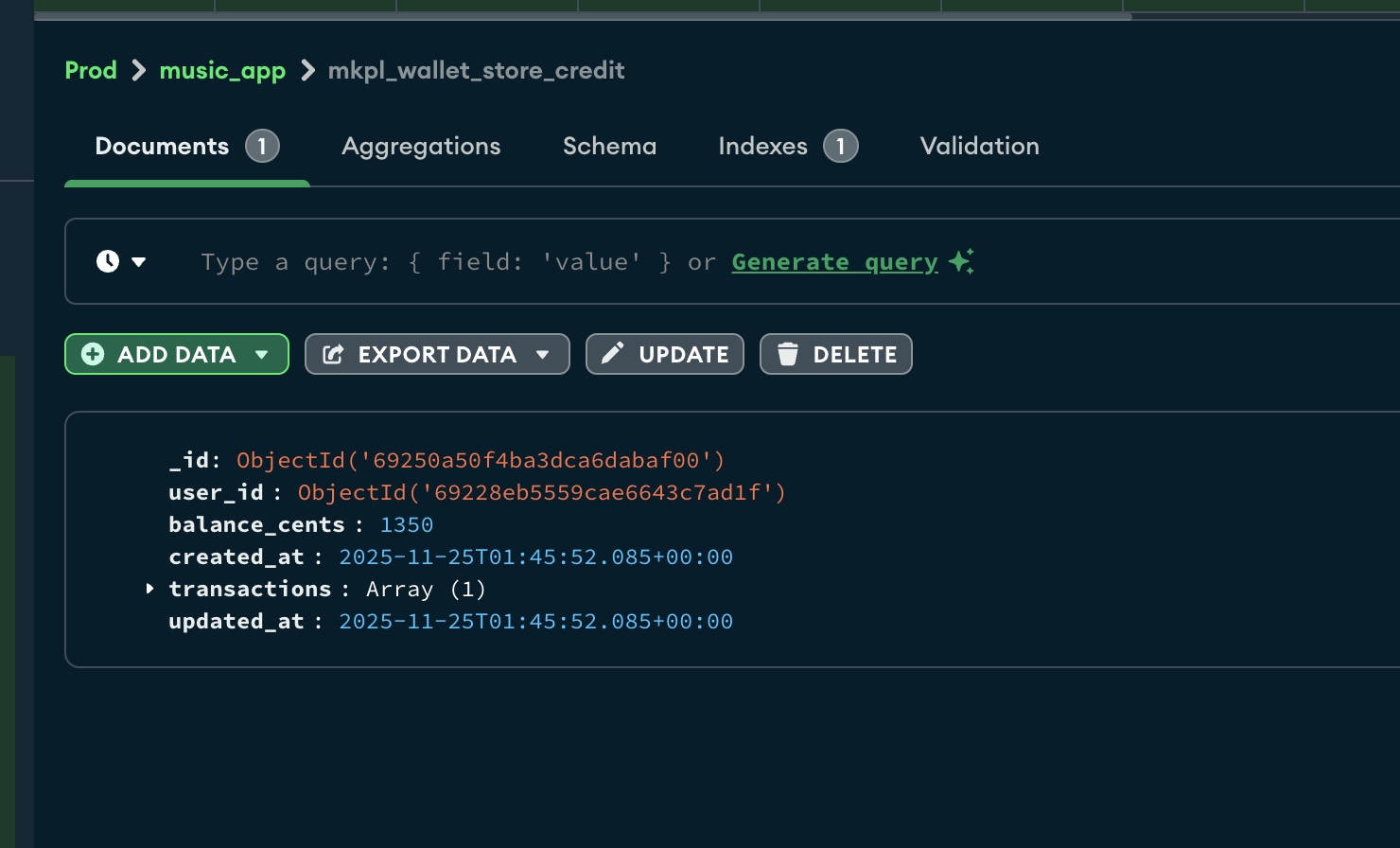Screen dimensions: 1400x848
Task: Open query history clock icon
Action: pyautogui.click(x=108, y=261)
